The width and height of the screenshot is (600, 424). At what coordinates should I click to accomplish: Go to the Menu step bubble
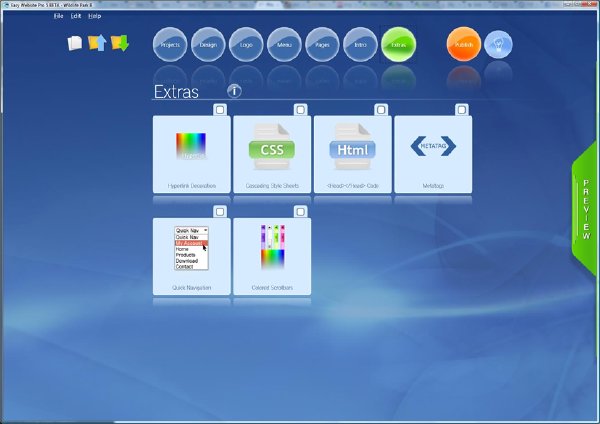pyautogui.click(x=284, y=44)
